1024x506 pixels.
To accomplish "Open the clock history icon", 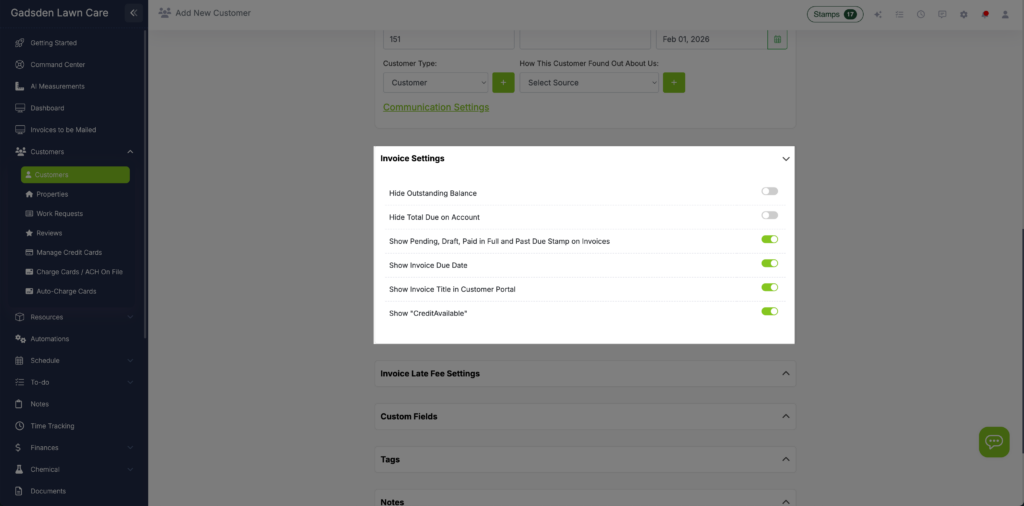I will point(920,14).
